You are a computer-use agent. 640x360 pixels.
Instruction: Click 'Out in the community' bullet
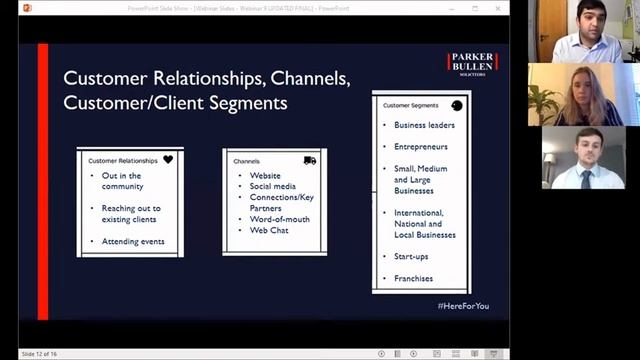(122, 181)
